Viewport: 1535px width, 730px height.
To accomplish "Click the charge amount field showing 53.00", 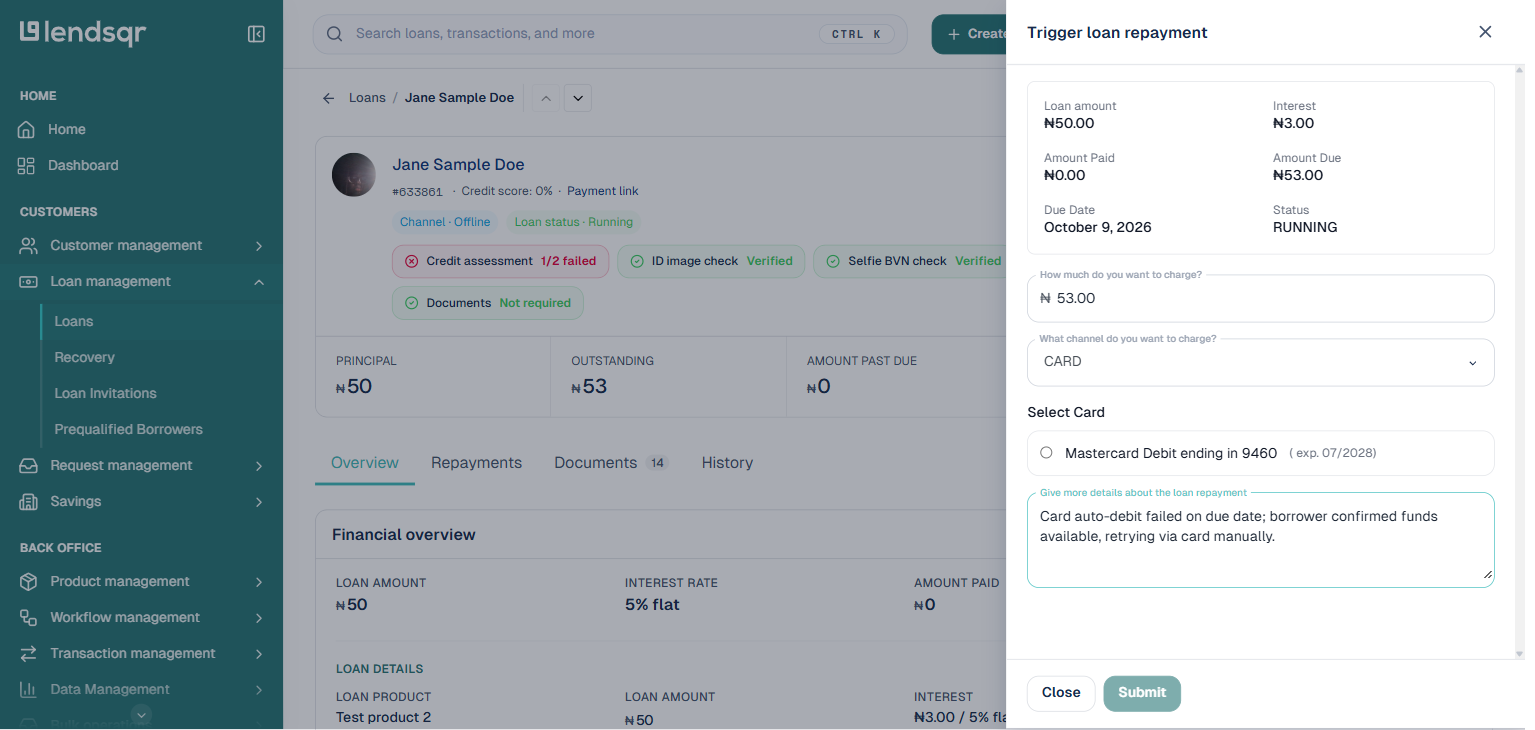I will point(1261,299).
